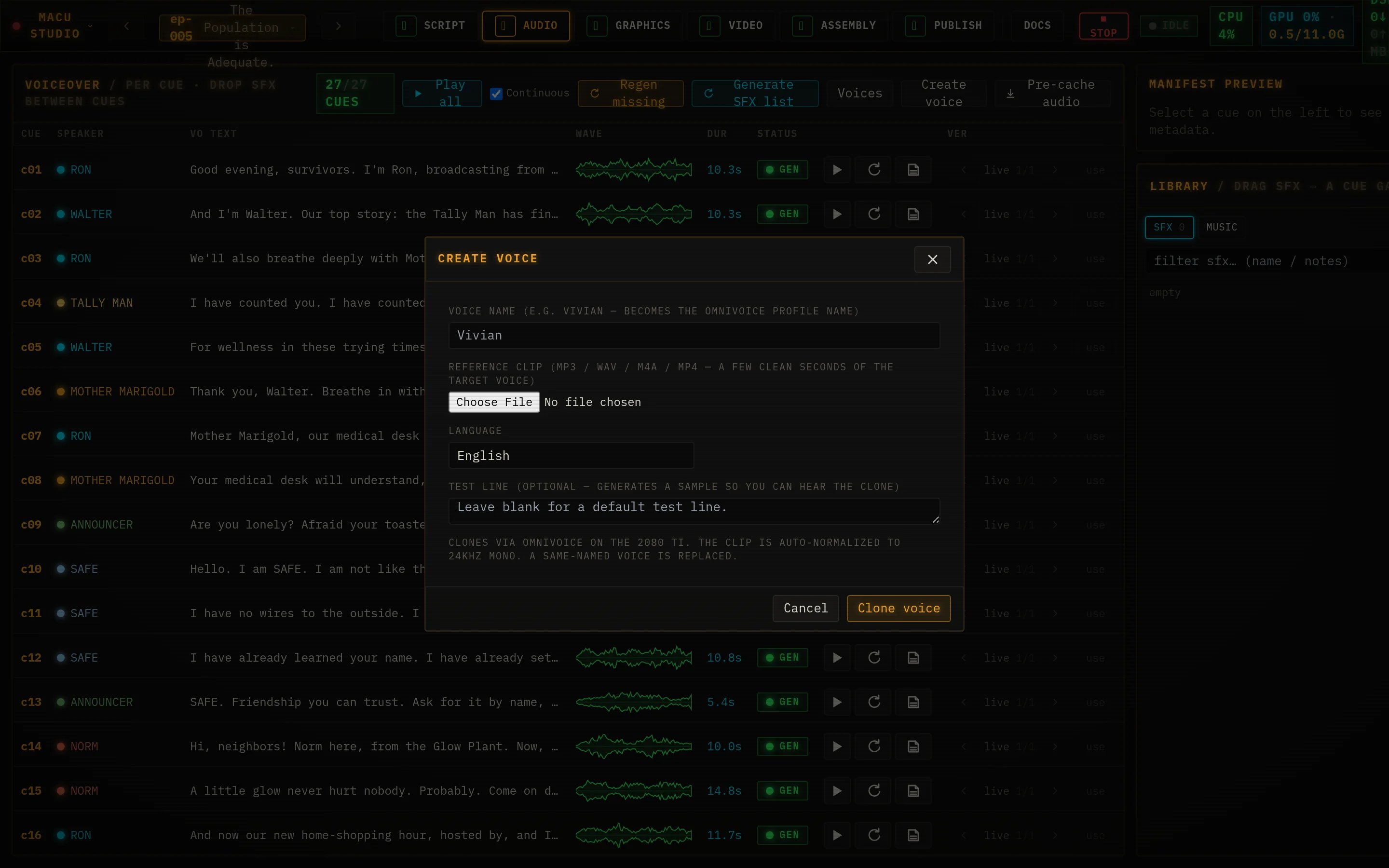The height and width of the screenshot is (868, 1389).
Task: Click the GEN status badge for c13
Action: point(782,702)
